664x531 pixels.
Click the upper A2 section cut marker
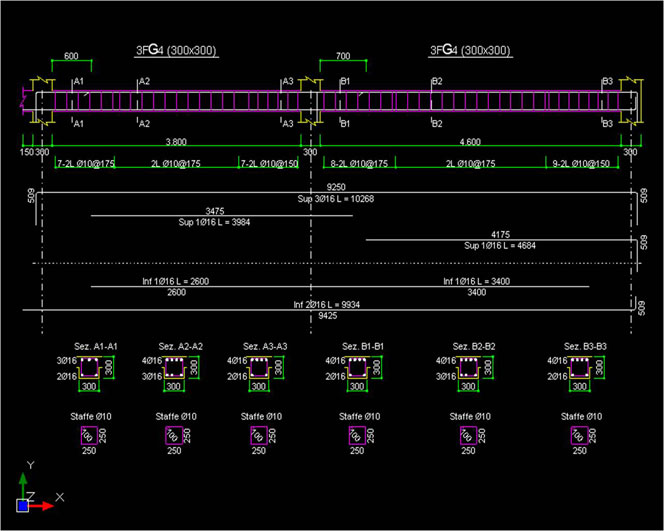pyautogui.click(x=144, y=81)
